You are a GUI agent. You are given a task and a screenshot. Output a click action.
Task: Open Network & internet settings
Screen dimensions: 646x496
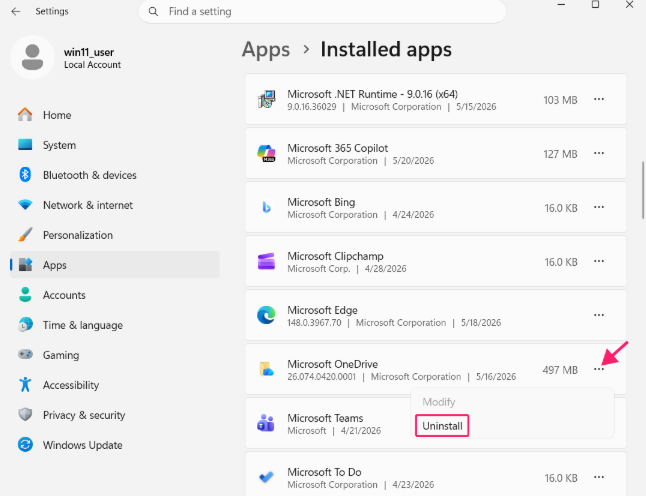115,205
